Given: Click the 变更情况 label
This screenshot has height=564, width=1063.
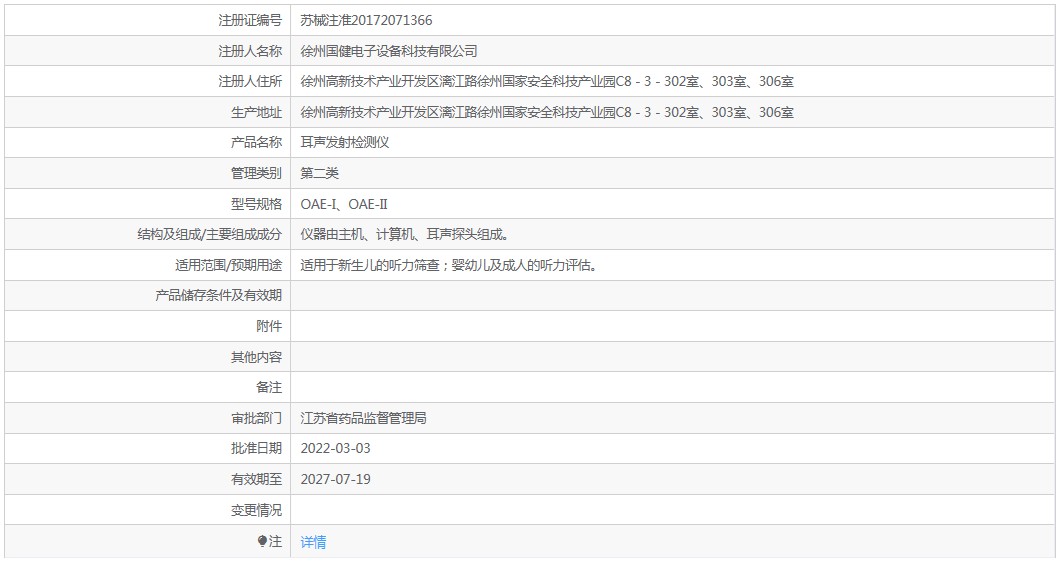Looking at the screenshot, I should (x=256, y=510).
